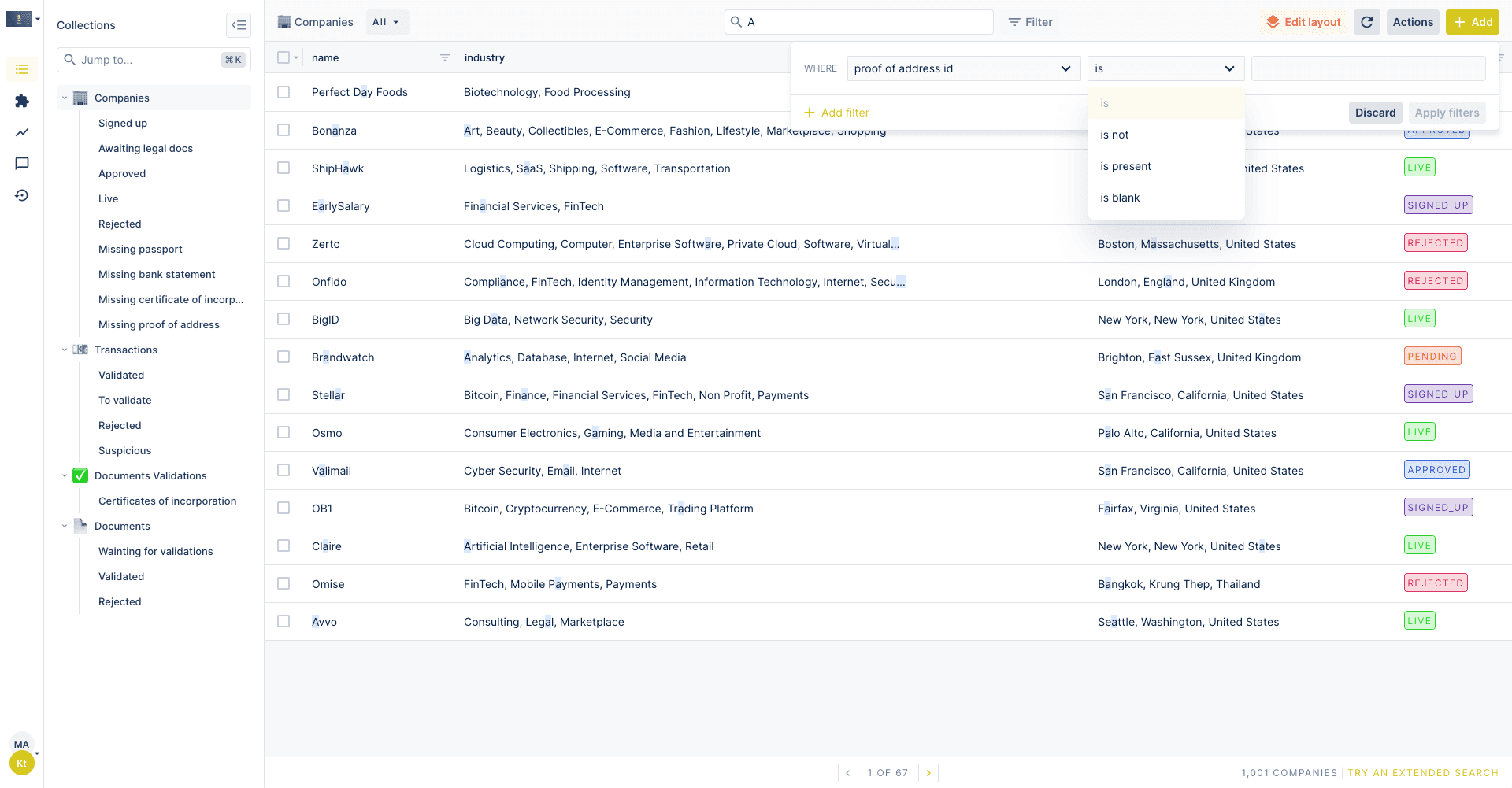Image resolution: width=1512 pixels, height=788 pixels.
Task: Click the Companies building icon in sidebar
Action: pyautogui.click(x=80, y=98)
